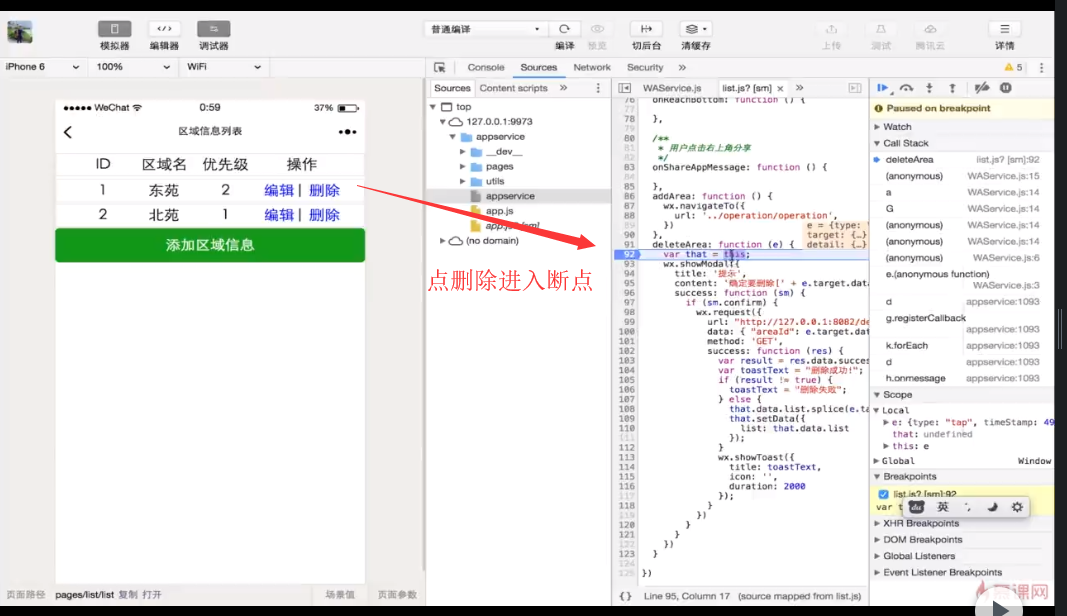Expand the pages folder
Image resolution: width=1067 pixels, height=616 pixels.
tap(463, 167)
